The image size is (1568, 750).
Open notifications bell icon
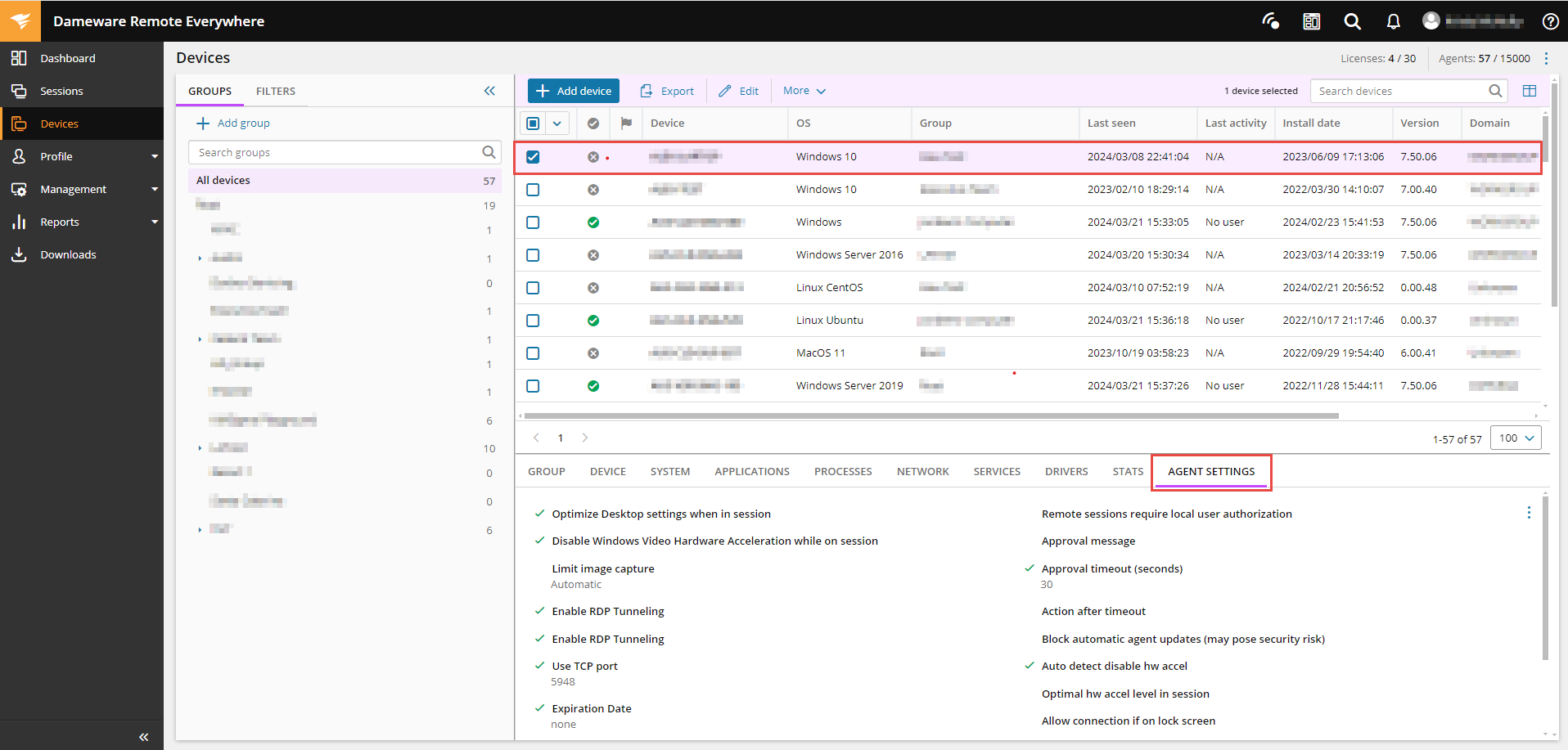(x=1393, y=21)
